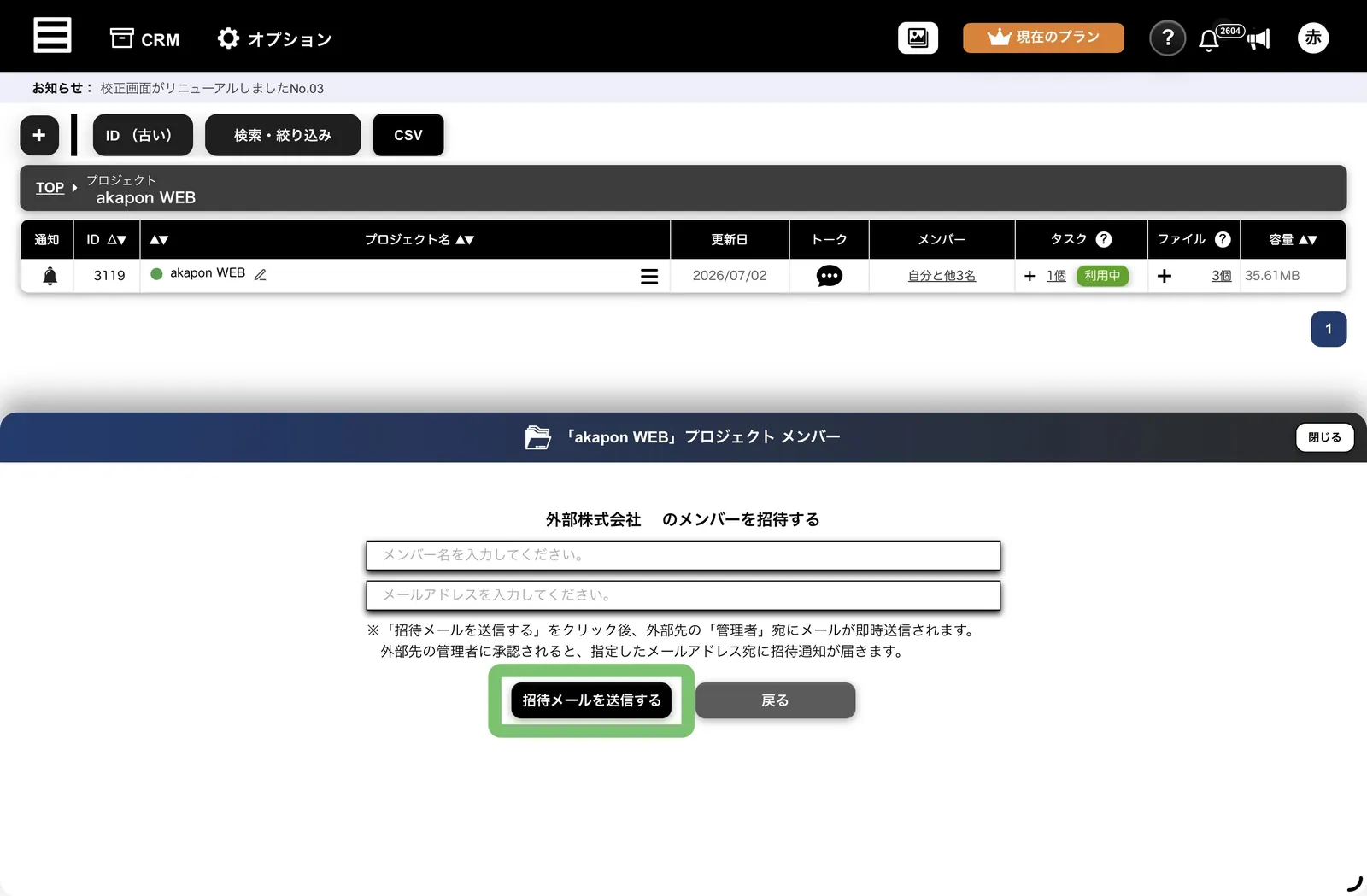Go to page 1 pagination button
The height and width of the screenshot is (896, 1367).
pyautogui.click(x=1329, y=329)
